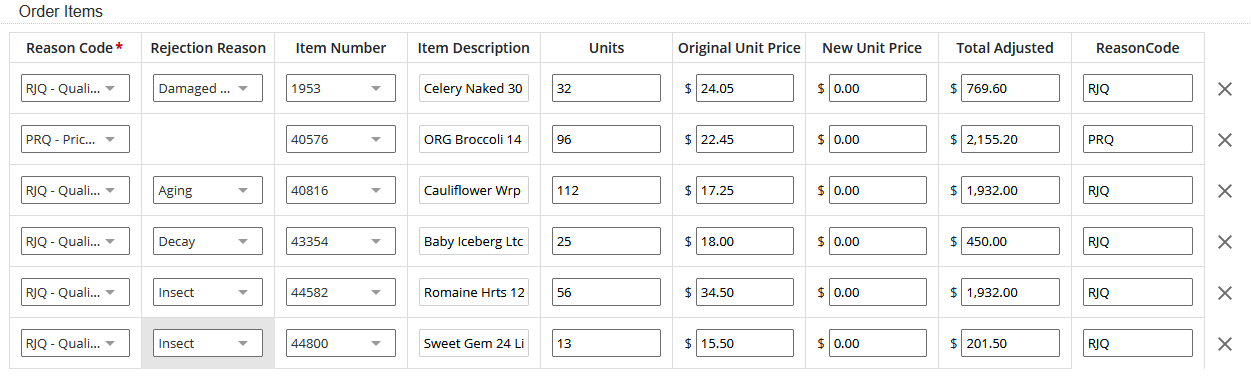Open item number 40576 dropdown
Image resolution: width=1251 pixels, height=380 pixels.
pos(341,139)
